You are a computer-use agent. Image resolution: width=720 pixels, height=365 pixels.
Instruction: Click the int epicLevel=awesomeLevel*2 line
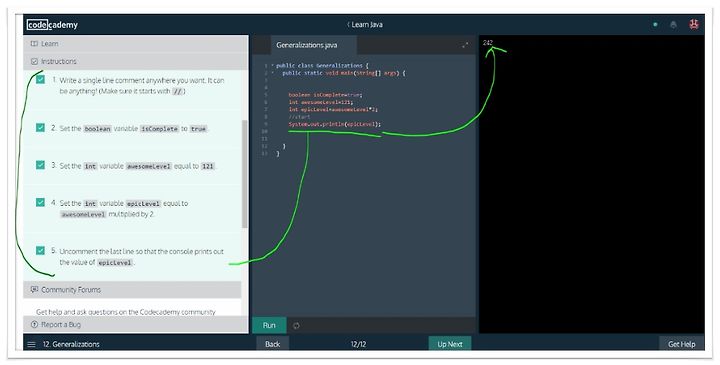coord(333,109)
